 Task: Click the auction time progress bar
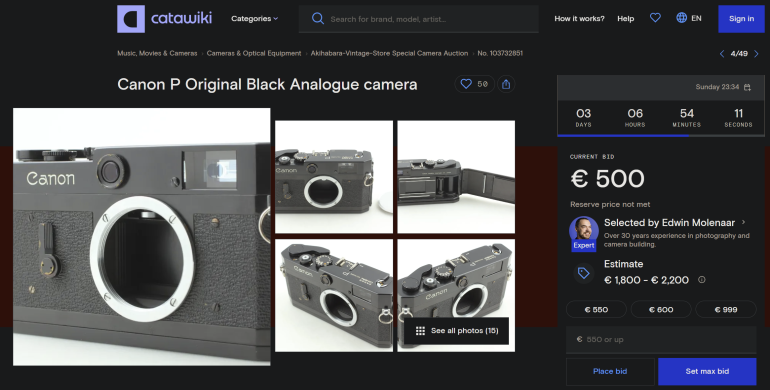click(x=661, y=136)
